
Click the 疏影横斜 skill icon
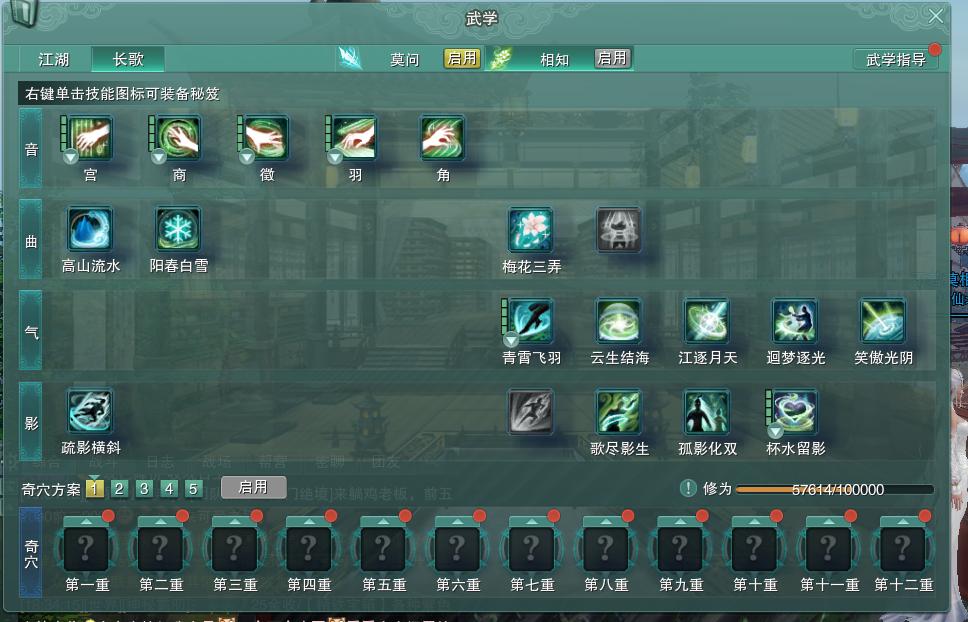point(90,411)
